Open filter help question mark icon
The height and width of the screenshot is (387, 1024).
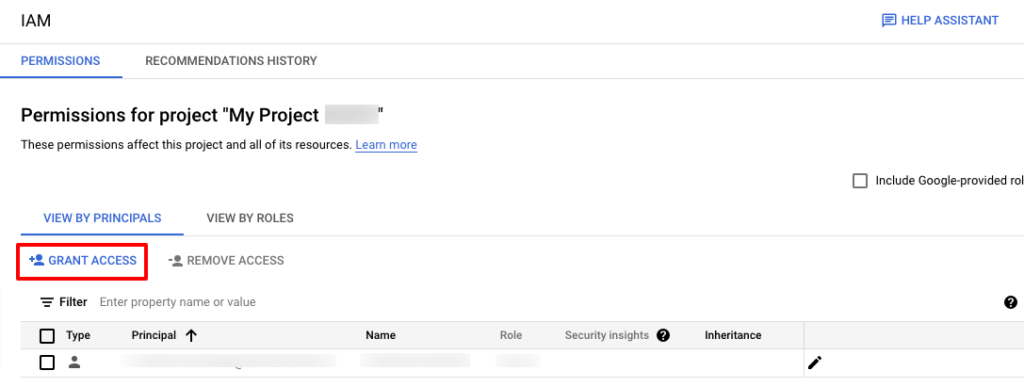pyautogui.click(x=1010, y=302)
